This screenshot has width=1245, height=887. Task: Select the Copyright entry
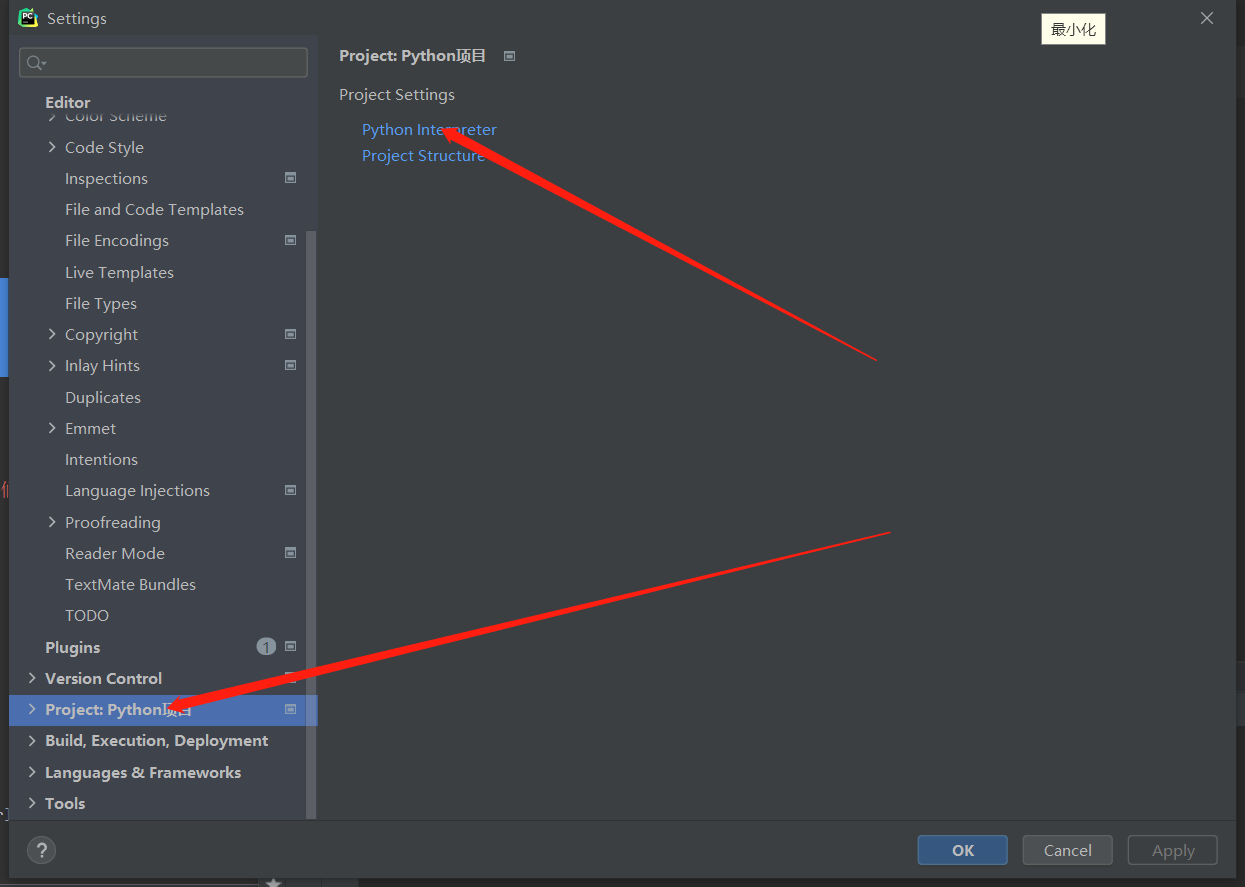click(x=101, y=334)
